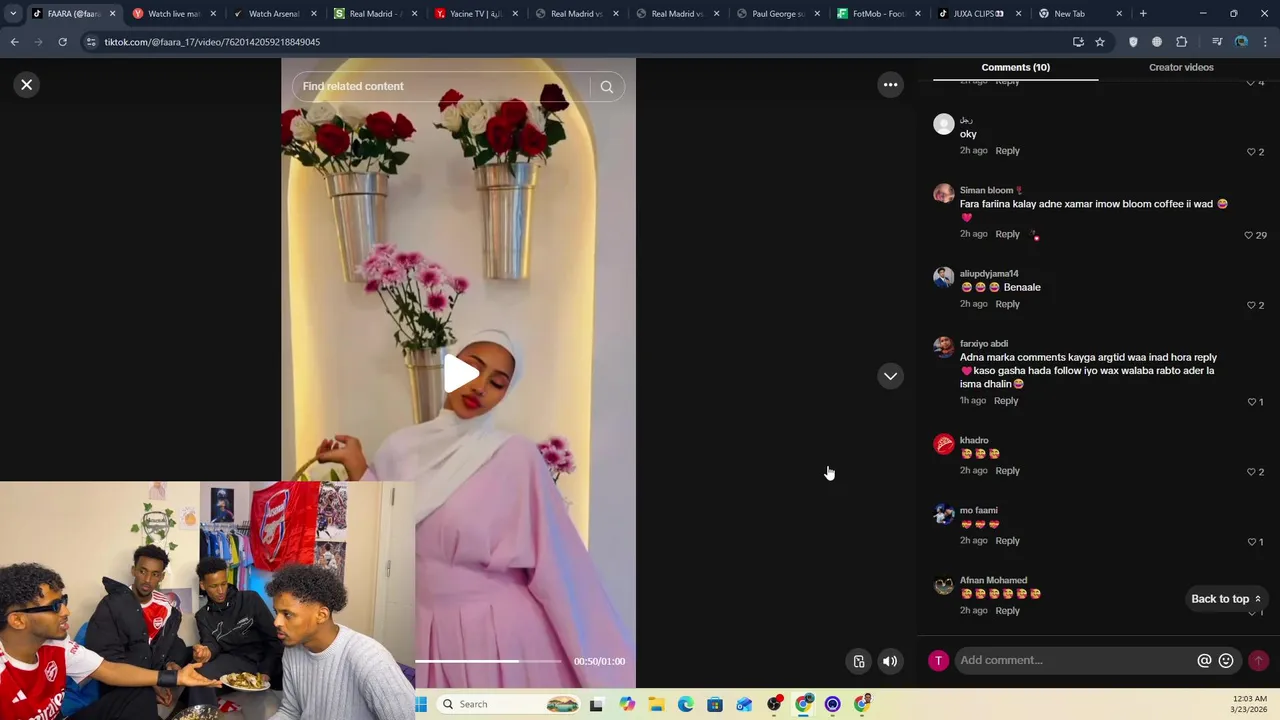Open a new tab with the plus button

click(1143, 14)
